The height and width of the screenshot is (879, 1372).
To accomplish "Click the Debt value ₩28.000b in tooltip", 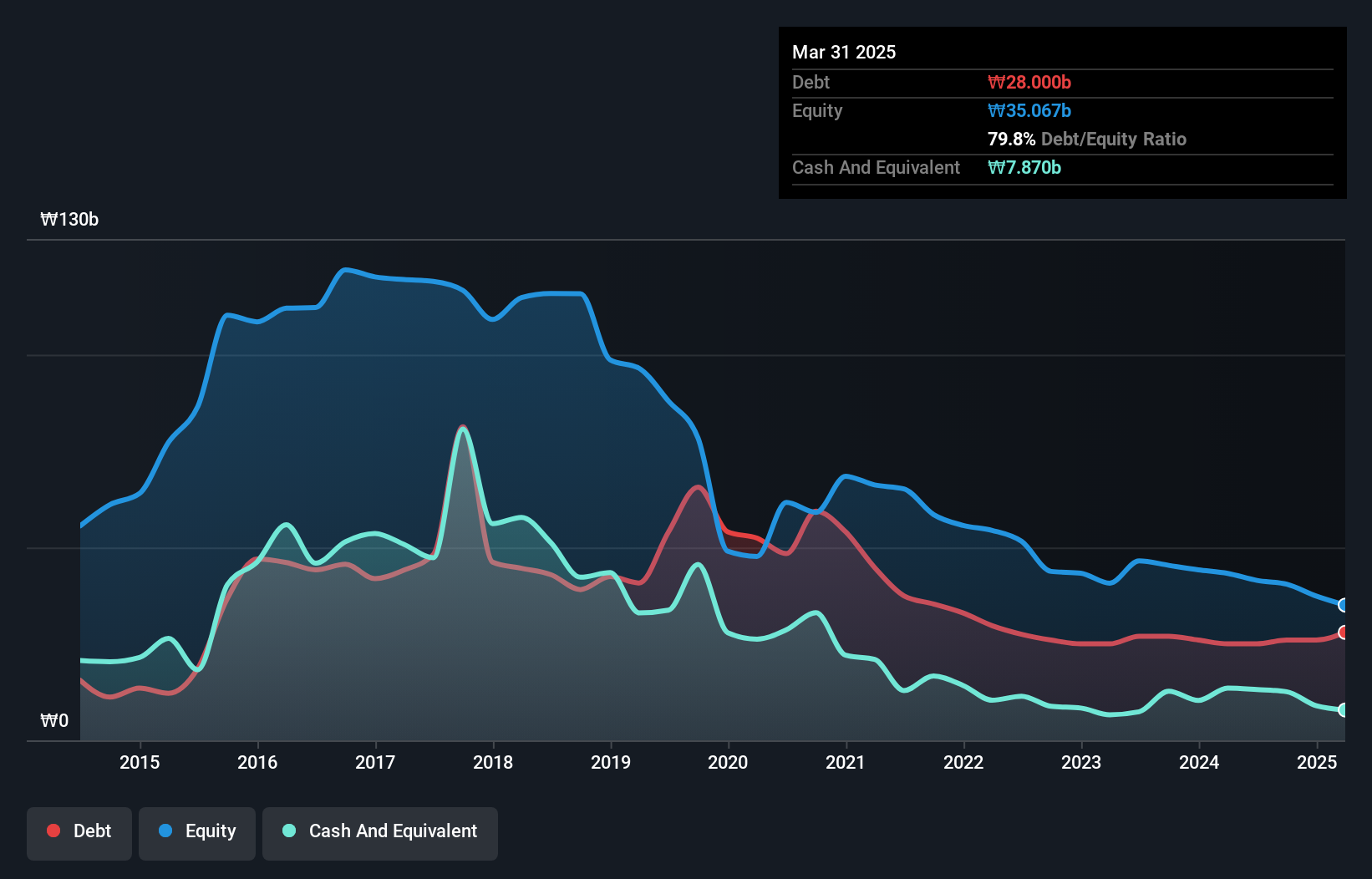I will click(1029, 82).
